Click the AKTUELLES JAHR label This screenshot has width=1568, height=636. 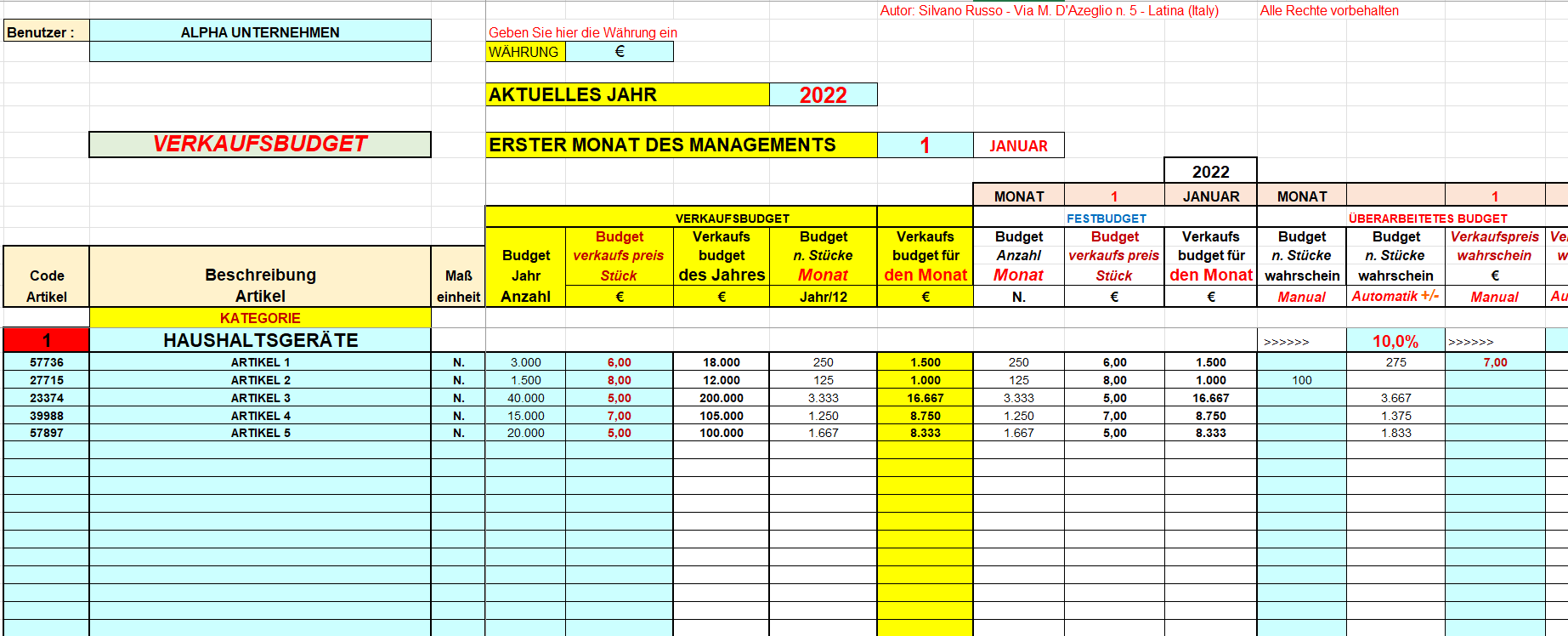pos(627,94)
